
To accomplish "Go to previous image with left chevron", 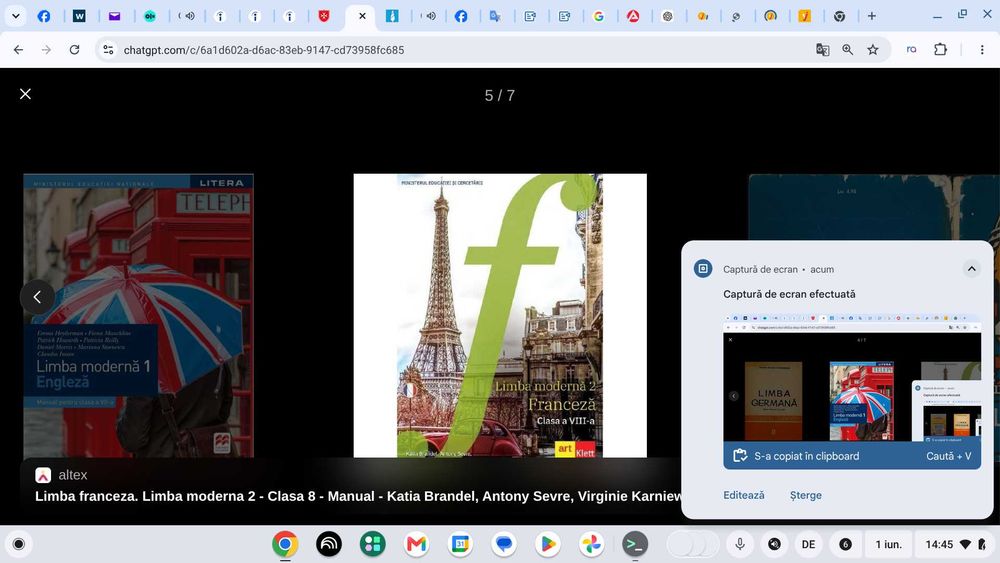I will click(x=37, y=297).
